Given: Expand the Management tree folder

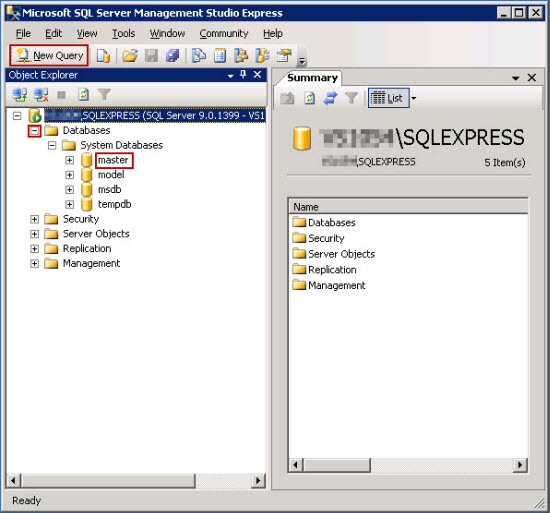Looking at the screenshot, I should [34, 263].
